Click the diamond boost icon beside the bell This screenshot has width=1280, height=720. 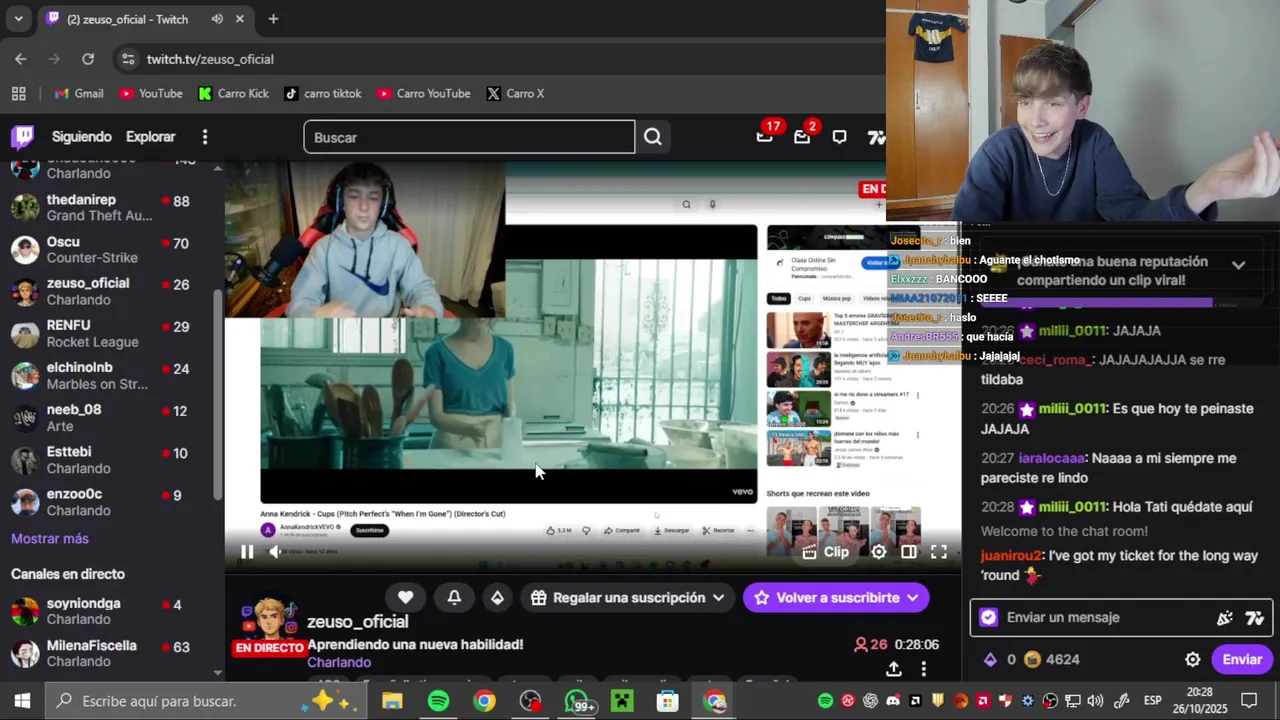498,597
